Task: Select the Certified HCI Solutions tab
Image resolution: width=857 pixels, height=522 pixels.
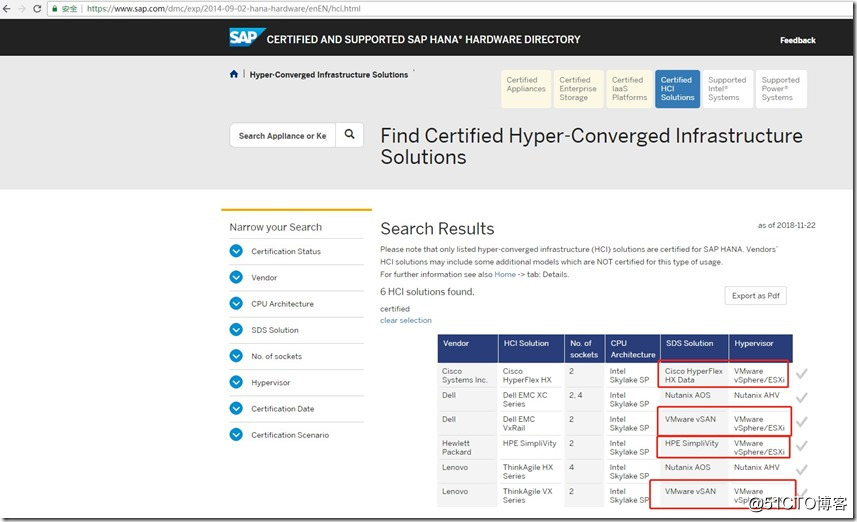Action: (x=677, y=89)
